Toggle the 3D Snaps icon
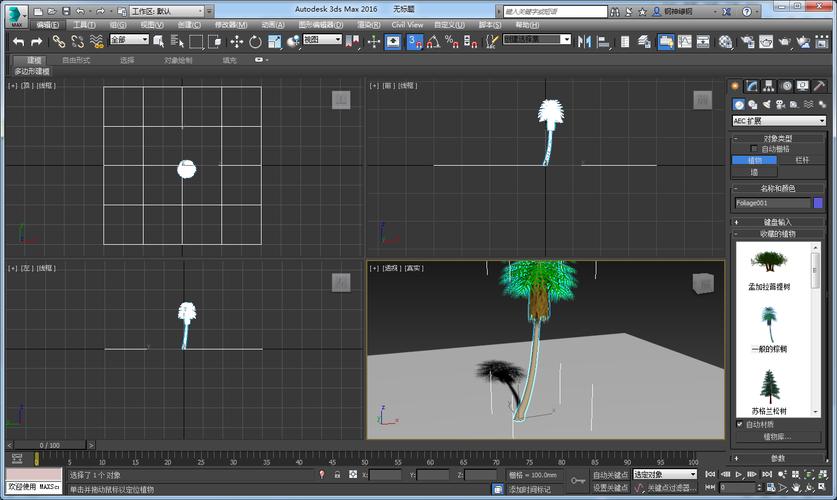The width and height of the screenshot is (837, 500). click(415, 41)
